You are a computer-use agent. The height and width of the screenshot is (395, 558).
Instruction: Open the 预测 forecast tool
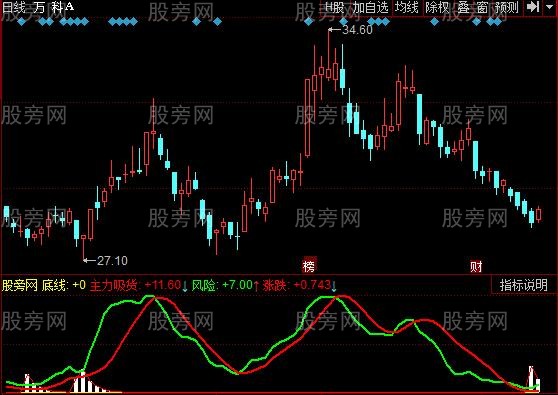pyautogui.click(x=507, y=7)
